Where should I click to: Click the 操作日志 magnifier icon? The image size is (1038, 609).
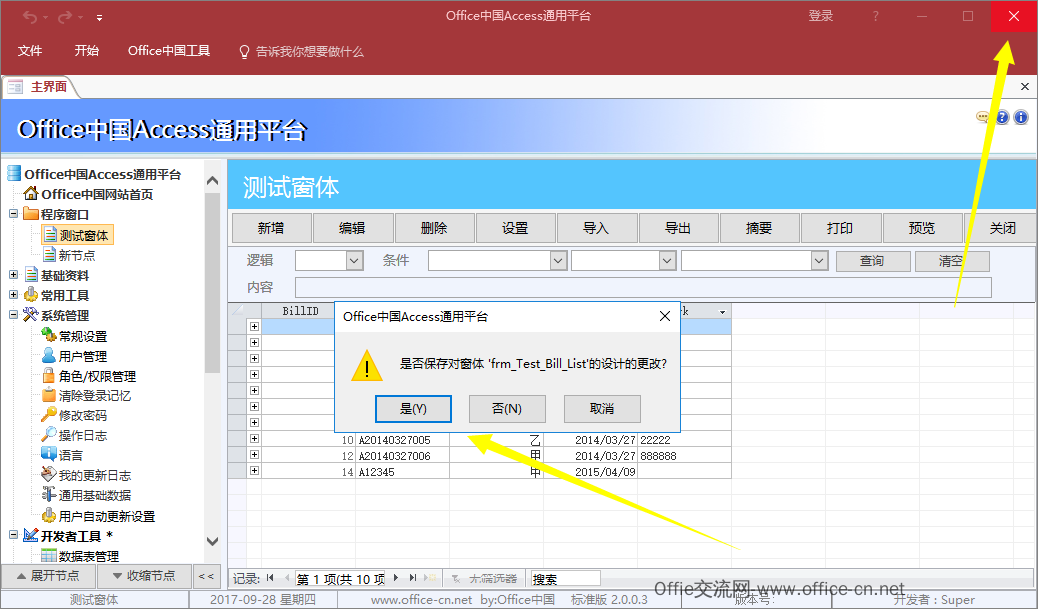tap(49, 435)
